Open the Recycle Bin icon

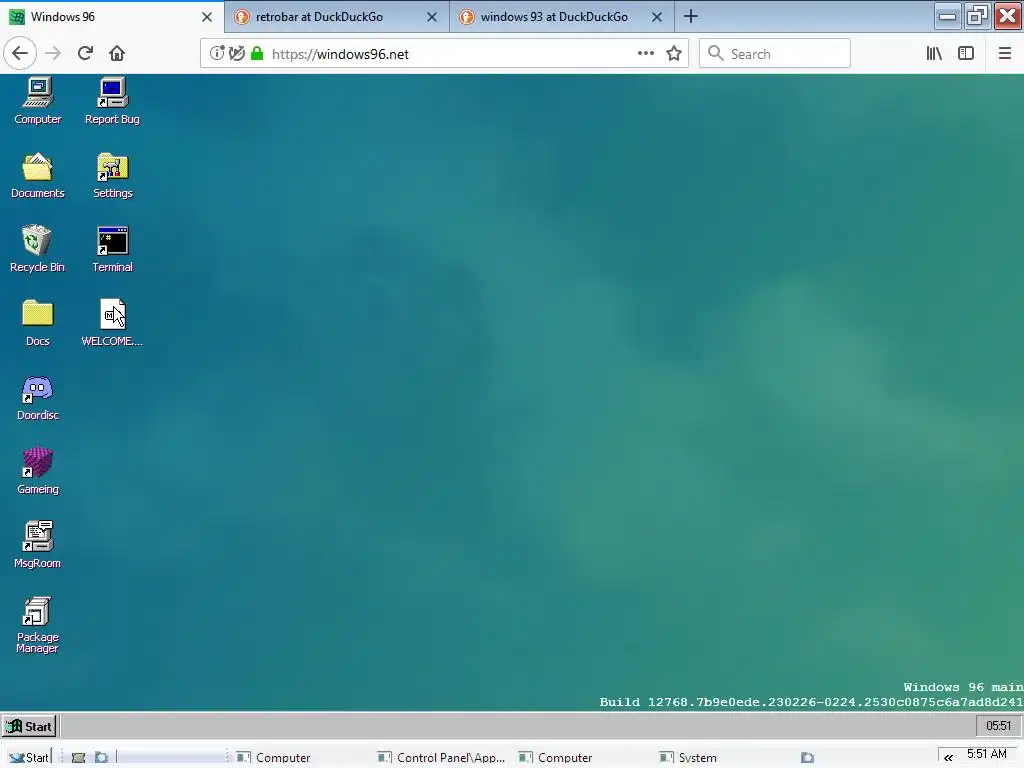[x=37, y=249]
